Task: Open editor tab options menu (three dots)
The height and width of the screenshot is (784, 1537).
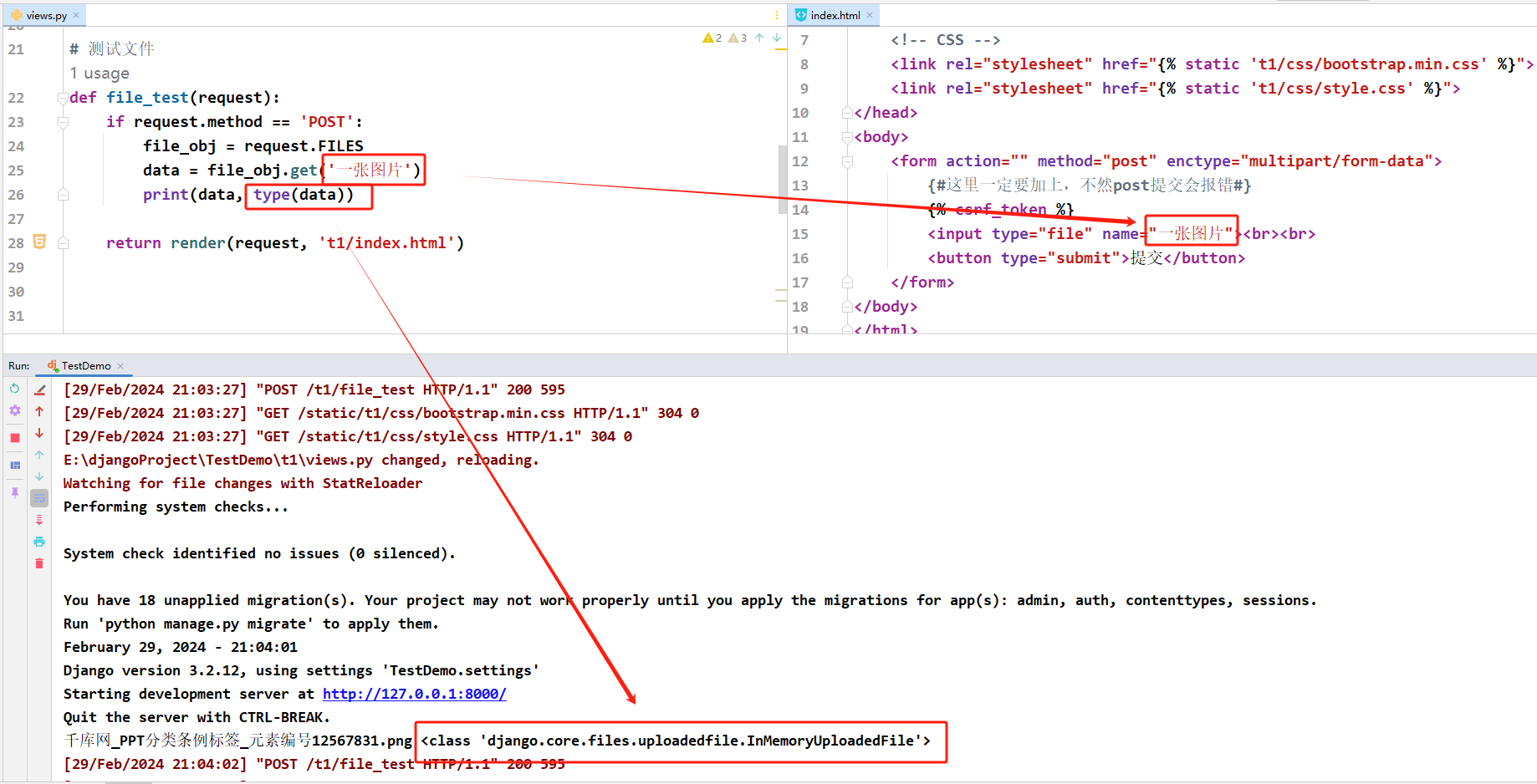Action: (x=777, y=15)
